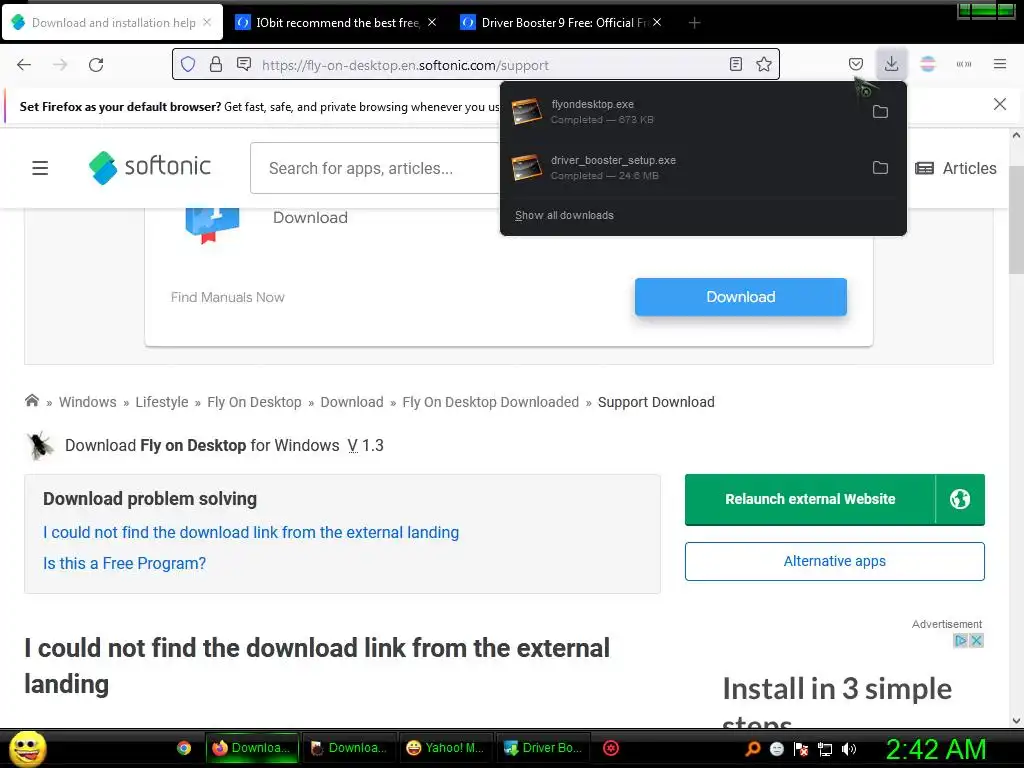Click 'I could not find the download link' link
This screenshot has width=1024, height=768.
[251, 533]
